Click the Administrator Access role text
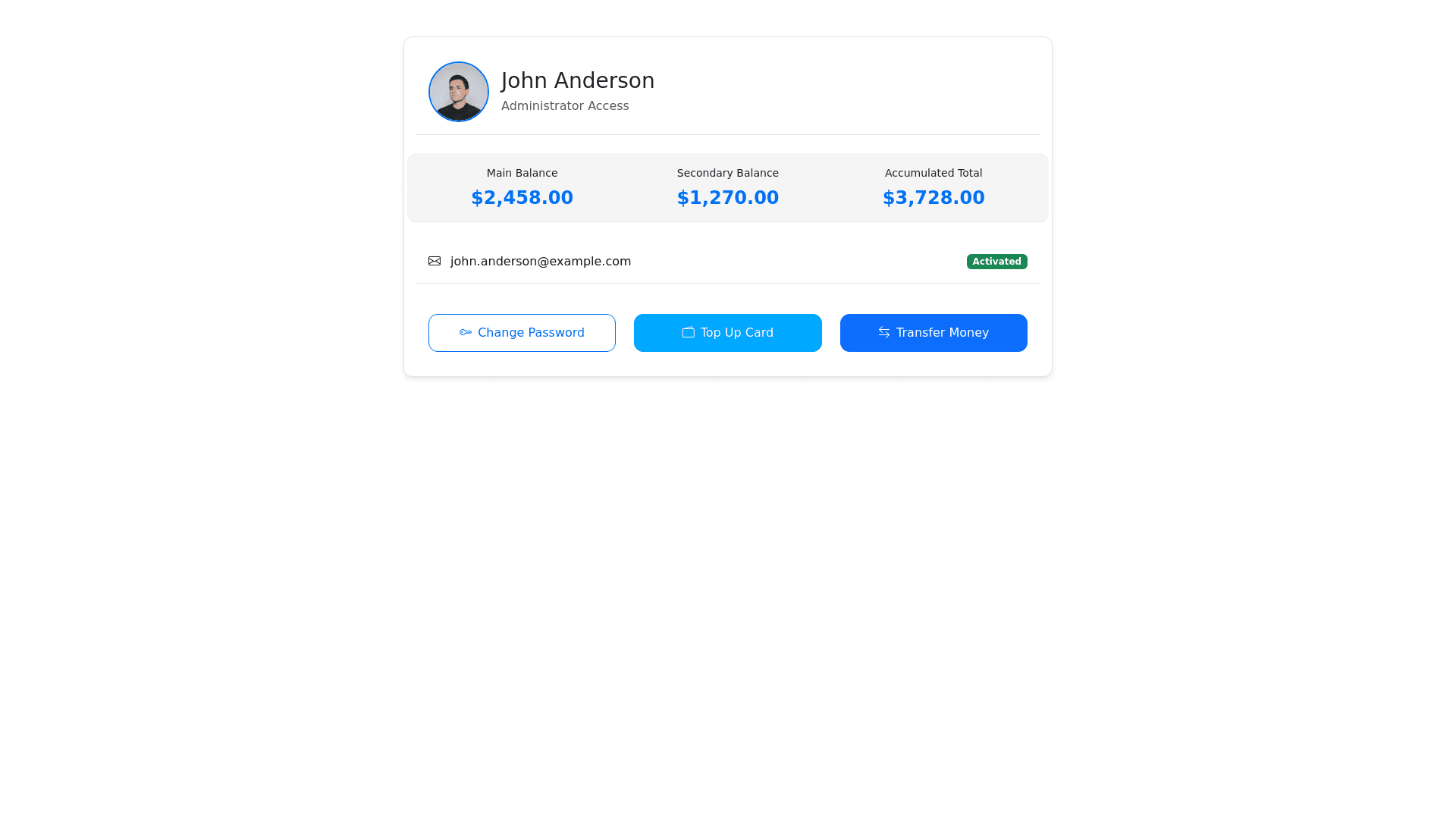This screenshot has width=1456, height=819. tap(565, 106)
